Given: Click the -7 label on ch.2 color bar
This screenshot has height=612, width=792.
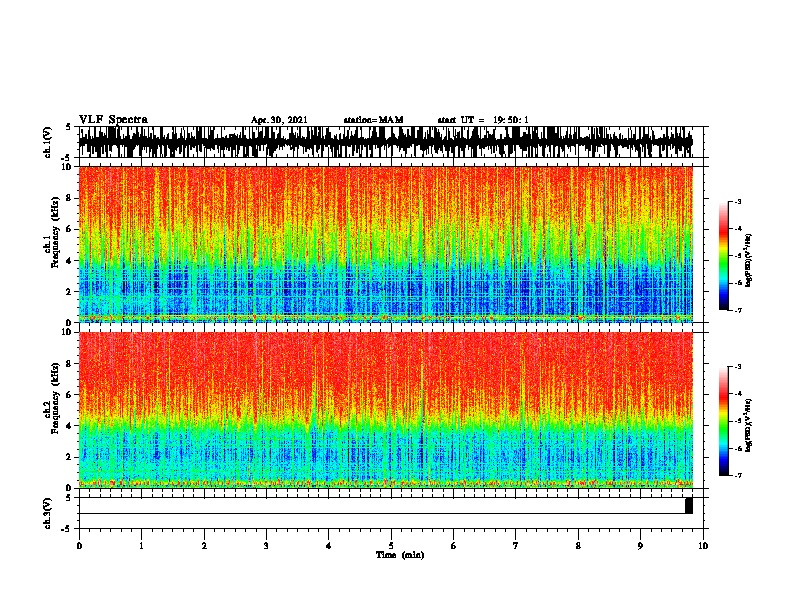Looking at the screenshot, I should tap(738, 475).
